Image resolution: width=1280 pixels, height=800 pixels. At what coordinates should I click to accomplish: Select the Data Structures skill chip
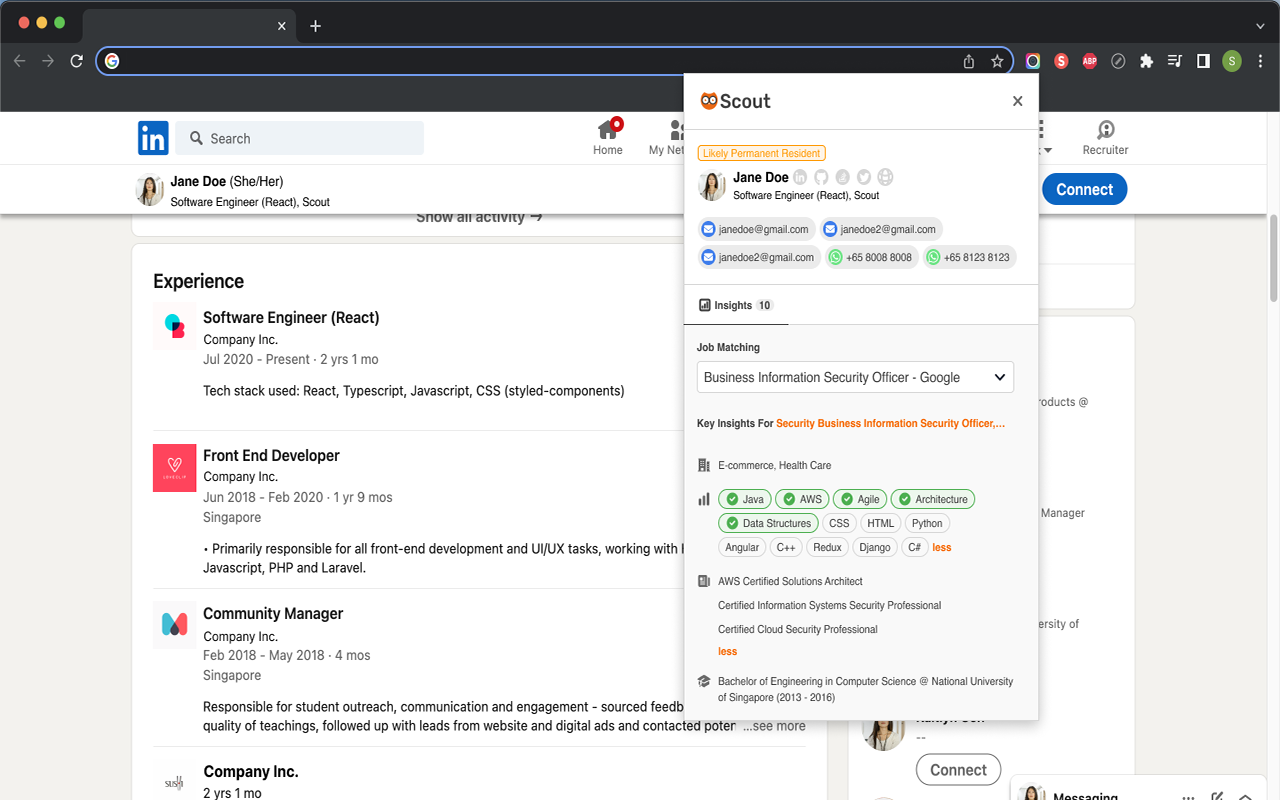pyautogui.click(x=768, y=523)
